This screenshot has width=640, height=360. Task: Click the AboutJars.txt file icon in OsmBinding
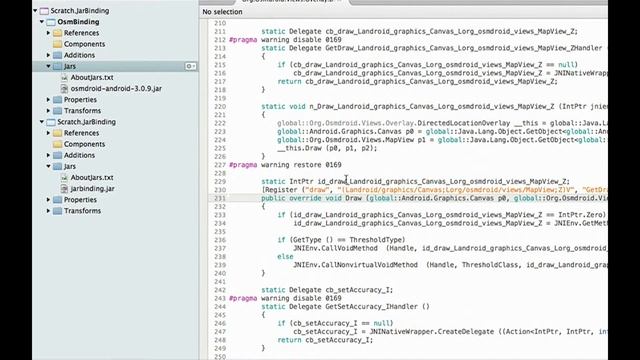click(64, 77)
